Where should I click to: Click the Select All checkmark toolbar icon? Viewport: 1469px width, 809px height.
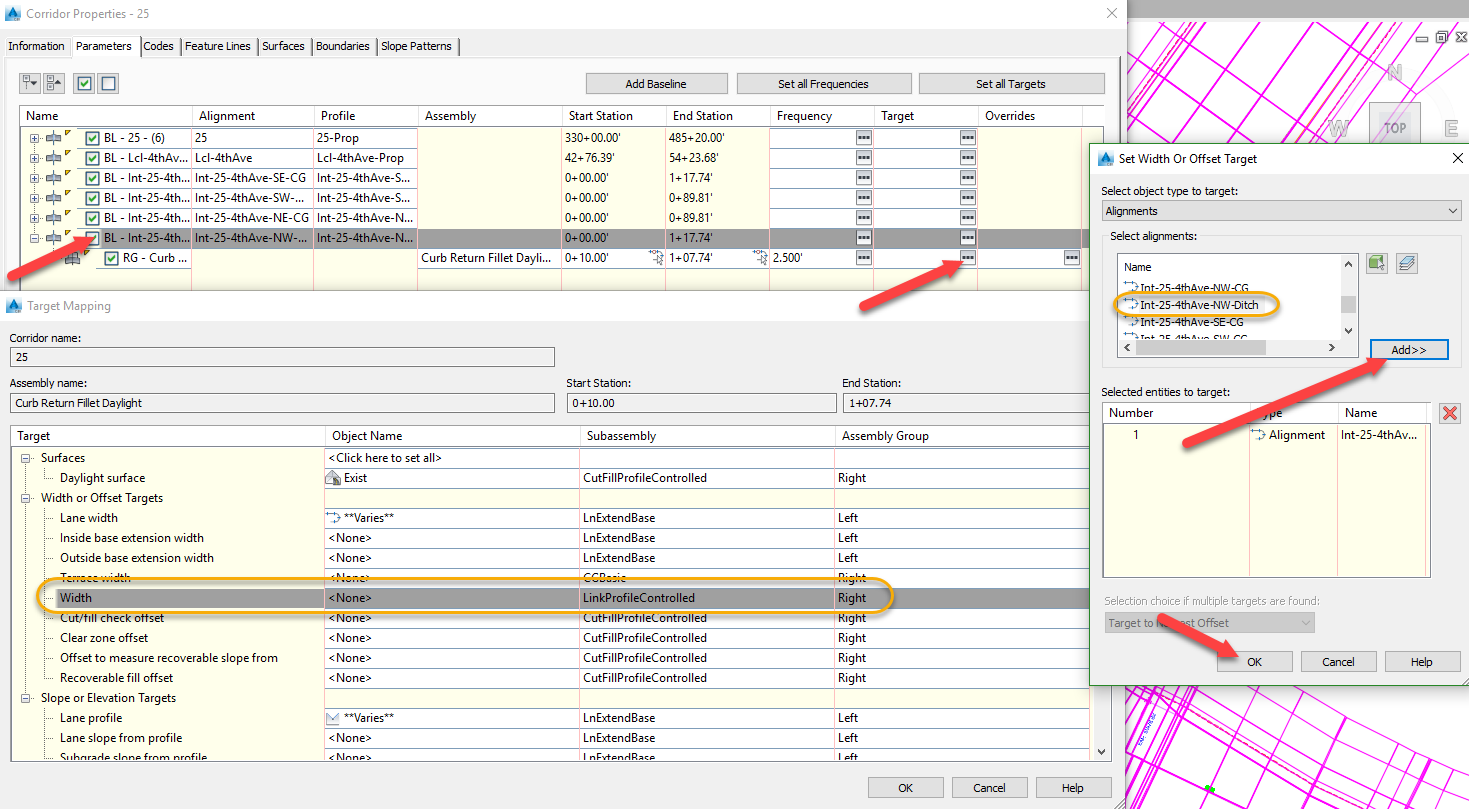coord(85,84)
